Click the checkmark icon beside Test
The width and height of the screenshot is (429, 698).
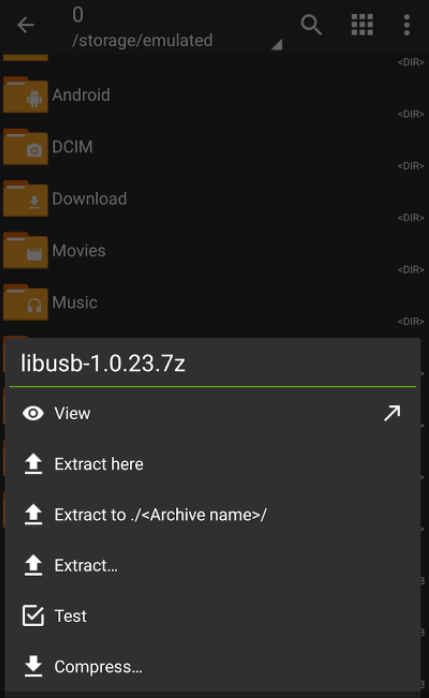tap(33, 616)
